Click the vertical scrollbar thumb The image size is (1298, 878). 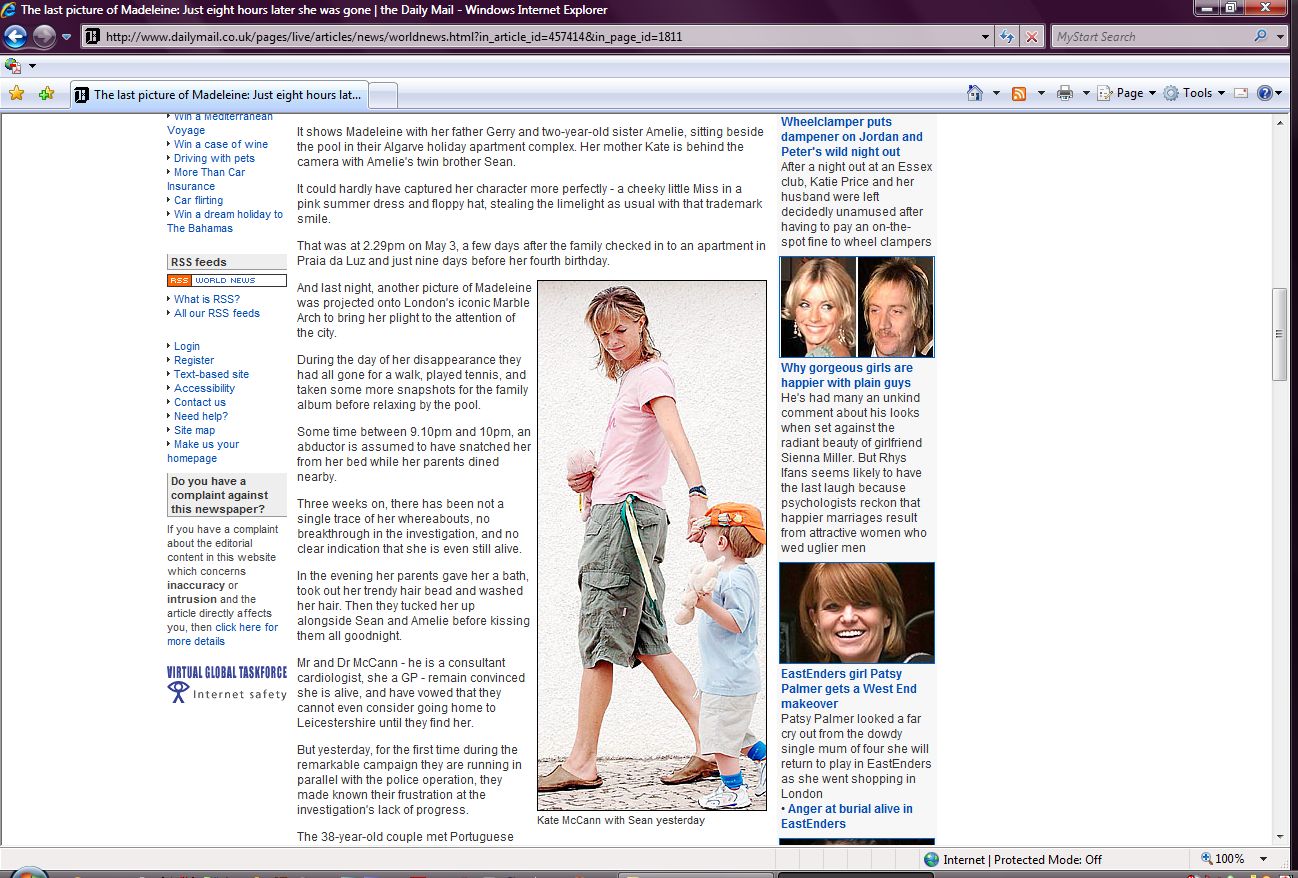point(1279,334)
